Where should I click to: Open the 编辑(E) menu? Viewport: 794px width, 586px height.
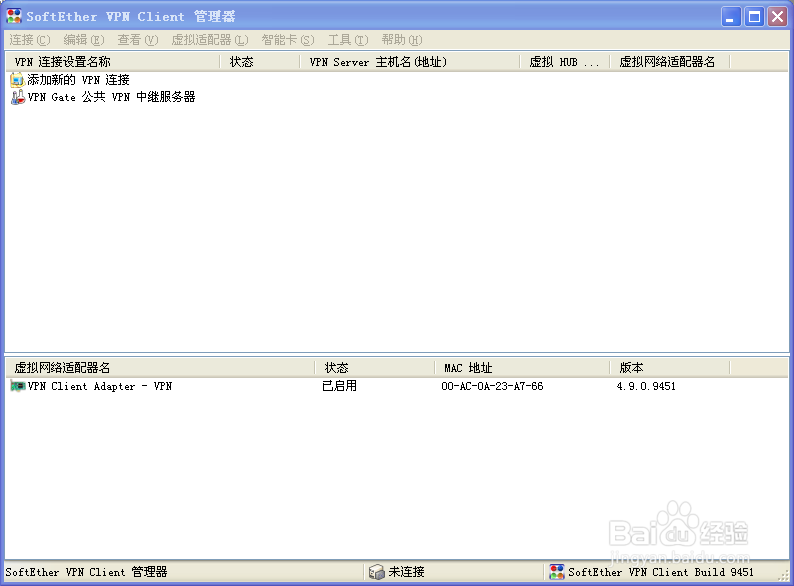pyautogui.click(x=84, y=40)
